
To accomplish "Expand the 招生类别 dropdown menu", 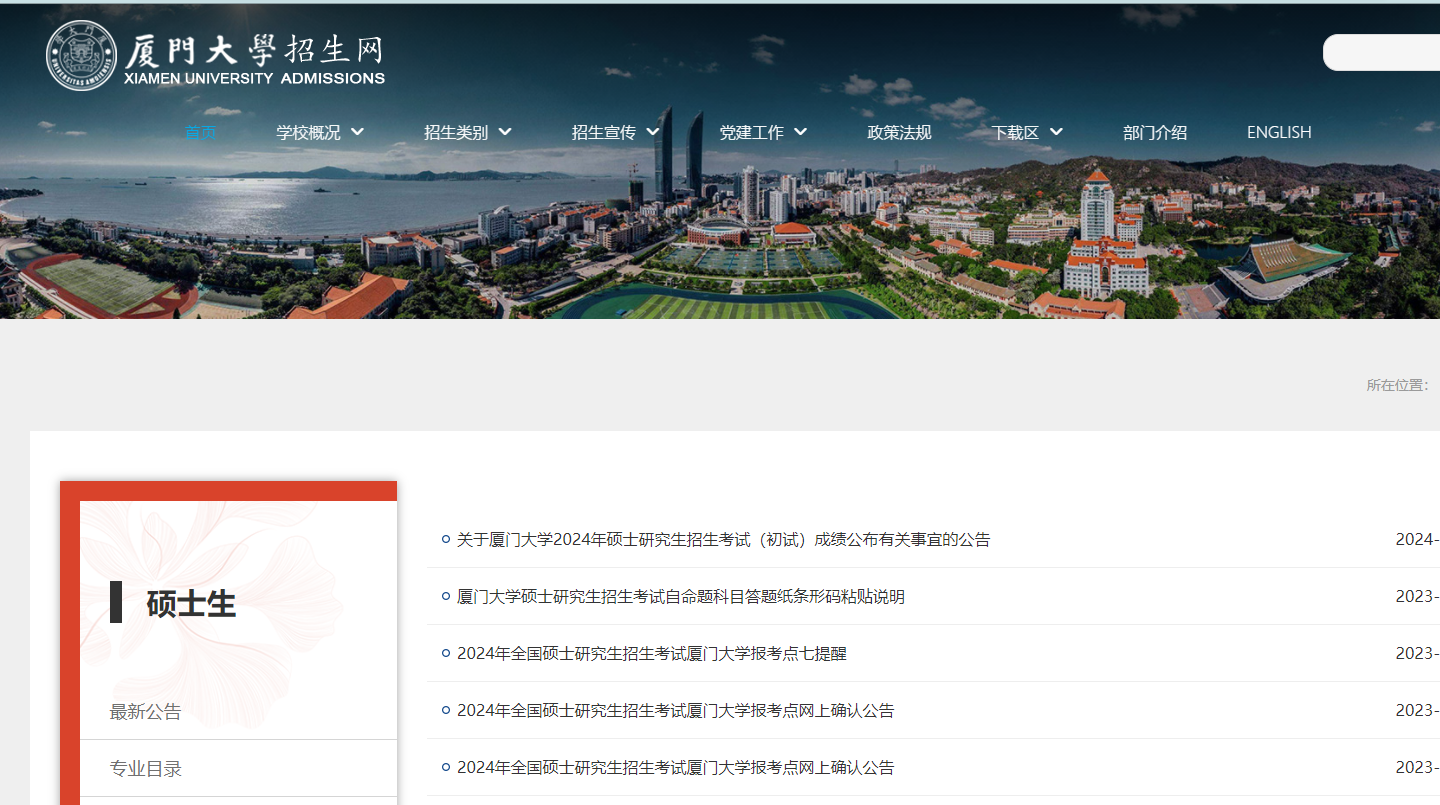I will pos(467,131).
